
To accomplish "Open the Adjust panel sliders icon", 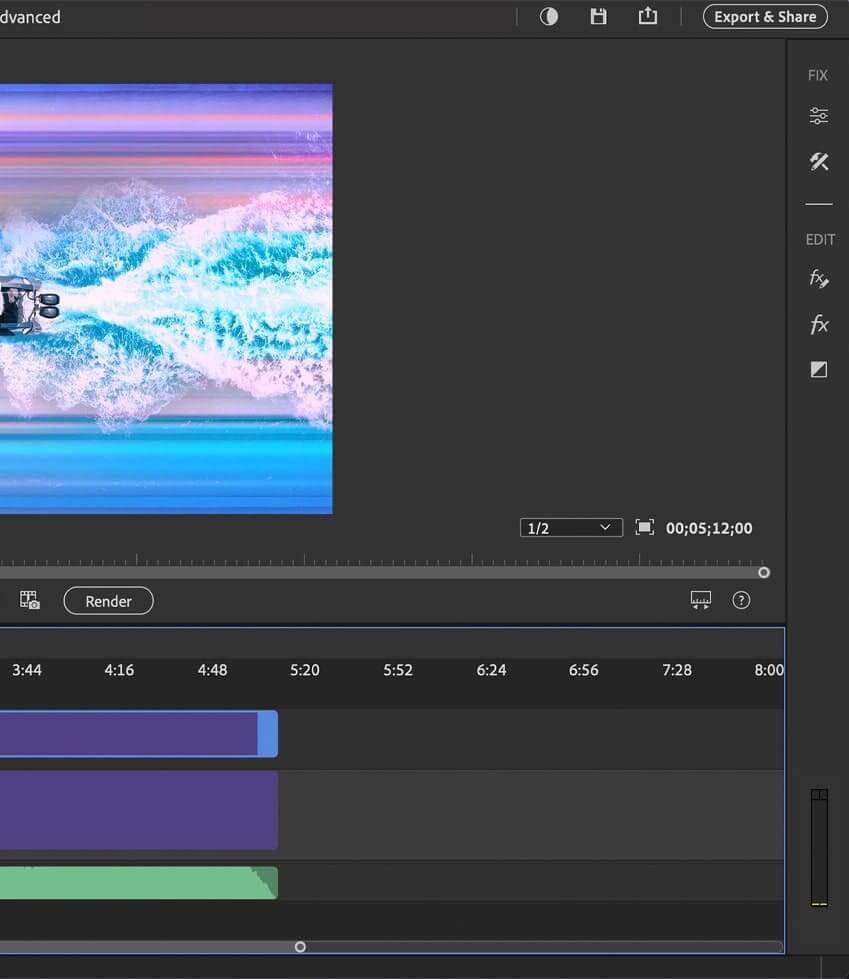I will (x=819, y=116).
